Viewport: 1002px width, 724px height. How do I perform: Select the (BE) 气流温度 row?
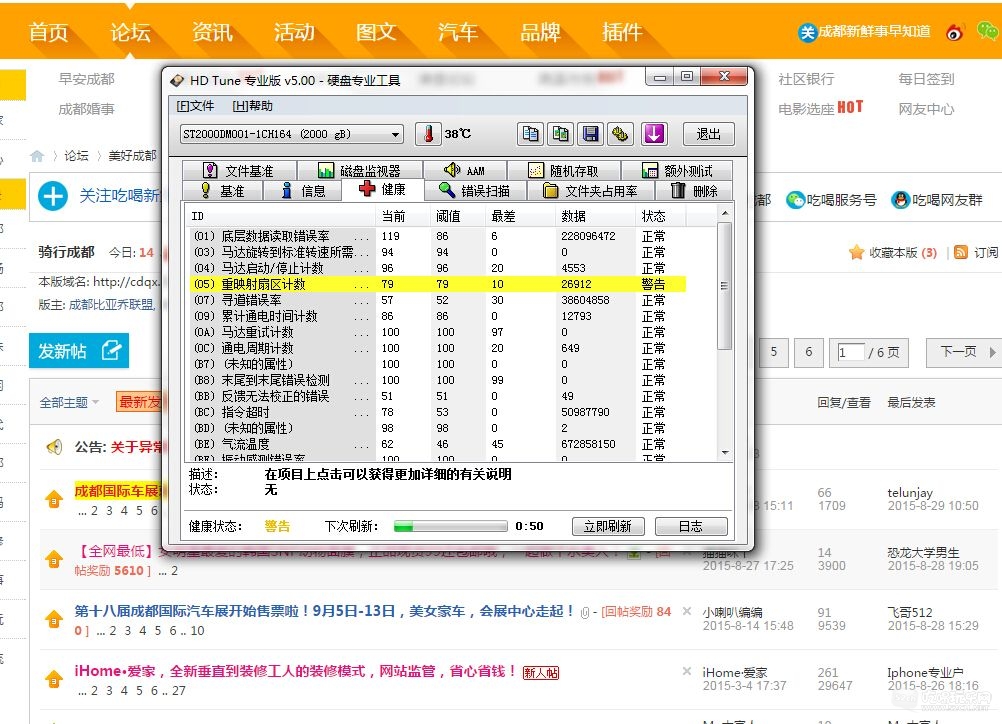point(438,444)
